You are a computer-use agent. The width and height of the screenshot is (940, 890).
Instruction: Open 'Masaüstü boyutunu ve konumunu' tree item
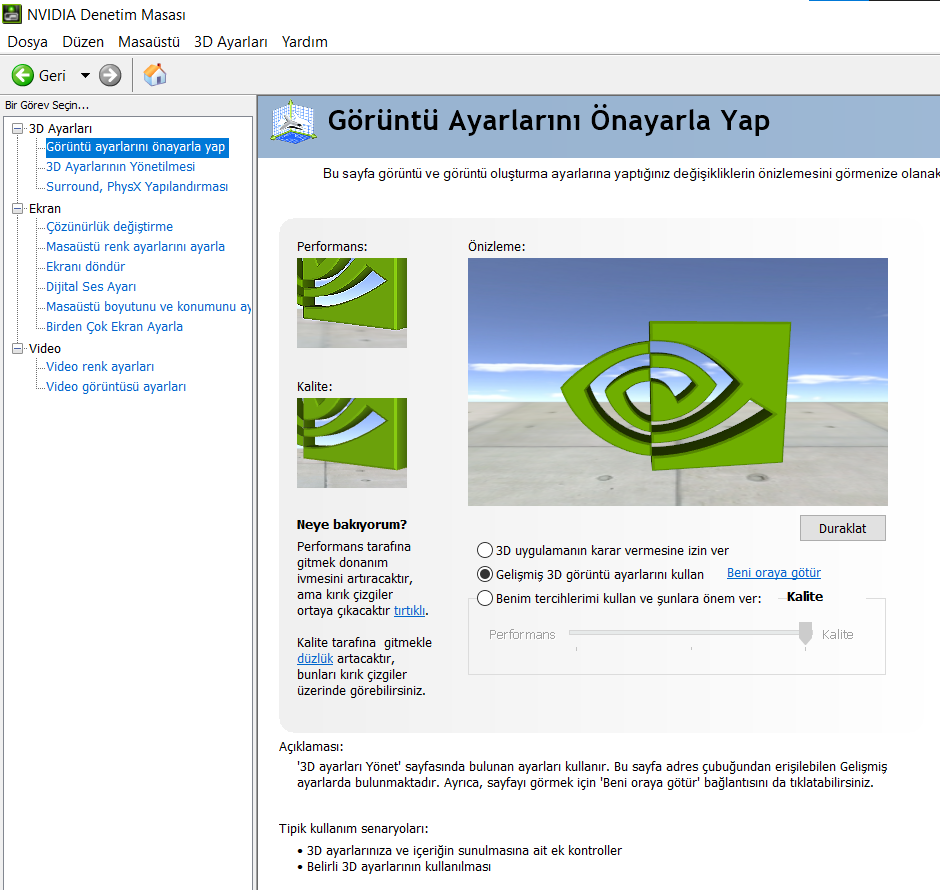[149, 306]
